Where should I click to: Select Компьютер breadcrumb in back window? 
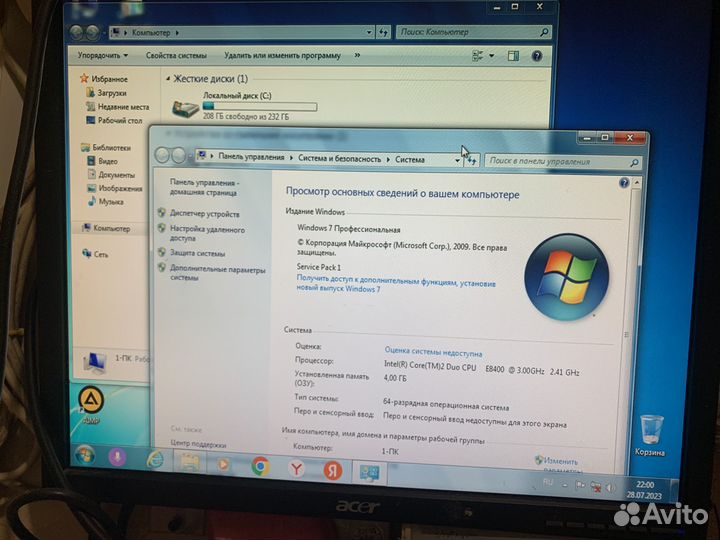coord(151,33)
